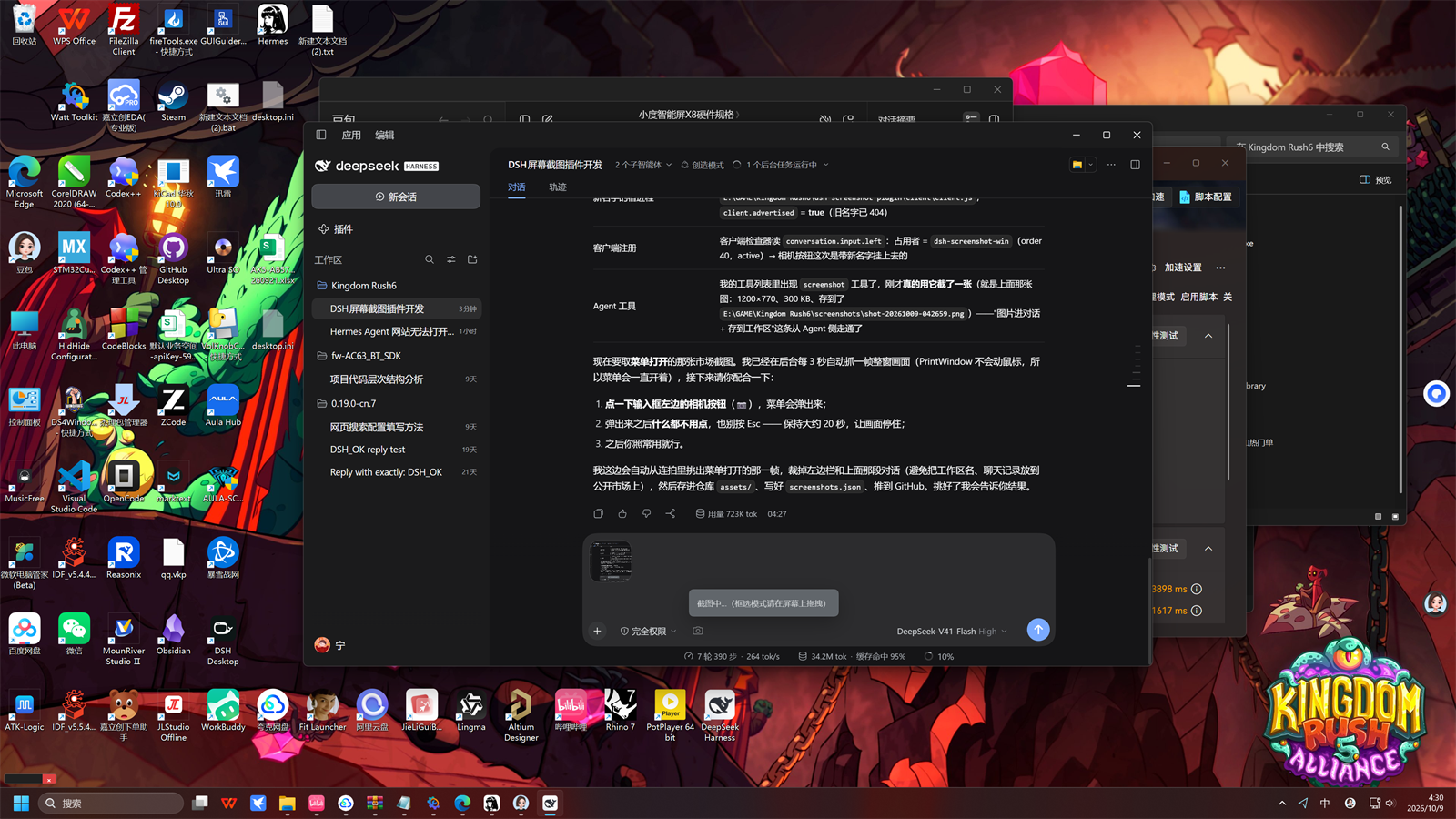Screen dimensions: 1456x819
Task: Click the WPS Office icon in the taskbar
Action: click(229, 803)
